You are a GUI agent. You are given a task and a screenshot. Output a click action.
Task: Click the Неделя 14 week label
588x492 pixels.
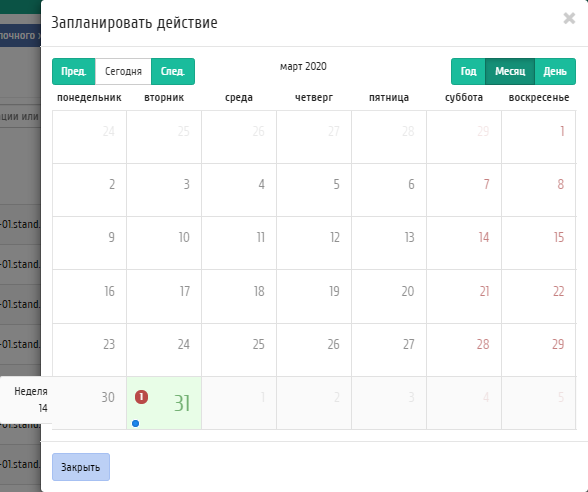31,399
